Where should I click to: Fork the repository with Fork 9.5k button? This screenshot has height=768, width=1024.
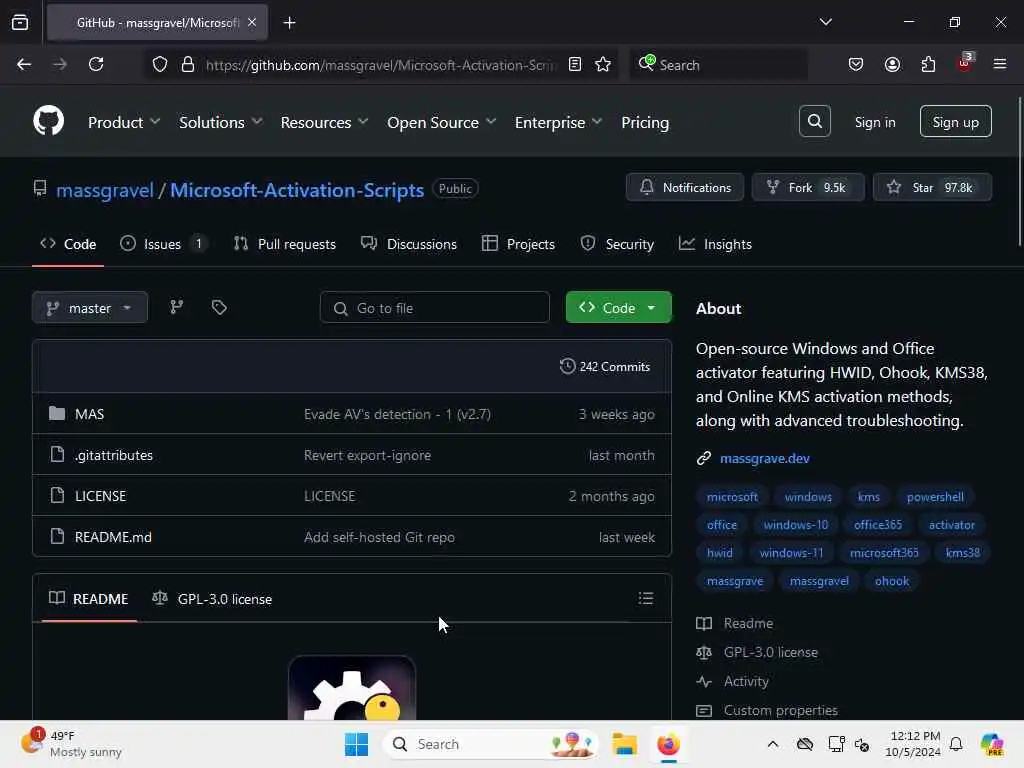point(808,187)
